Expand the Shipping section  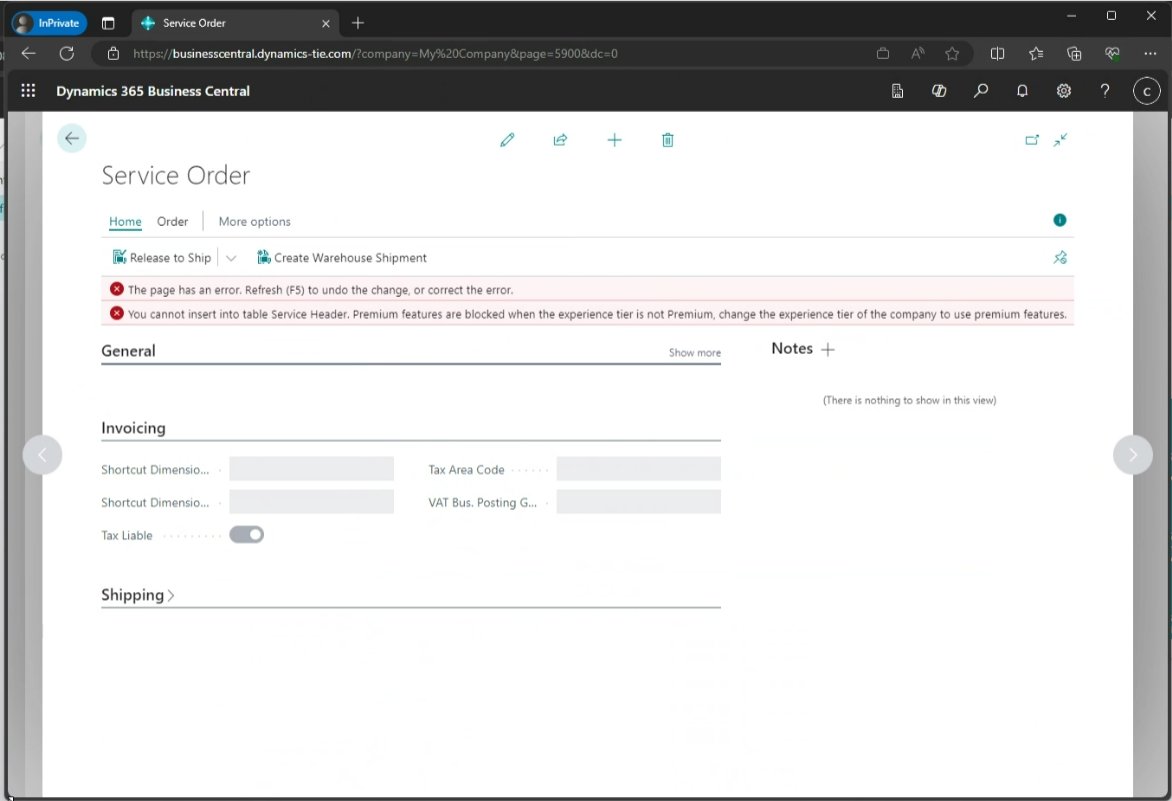(x=138, y=595)
